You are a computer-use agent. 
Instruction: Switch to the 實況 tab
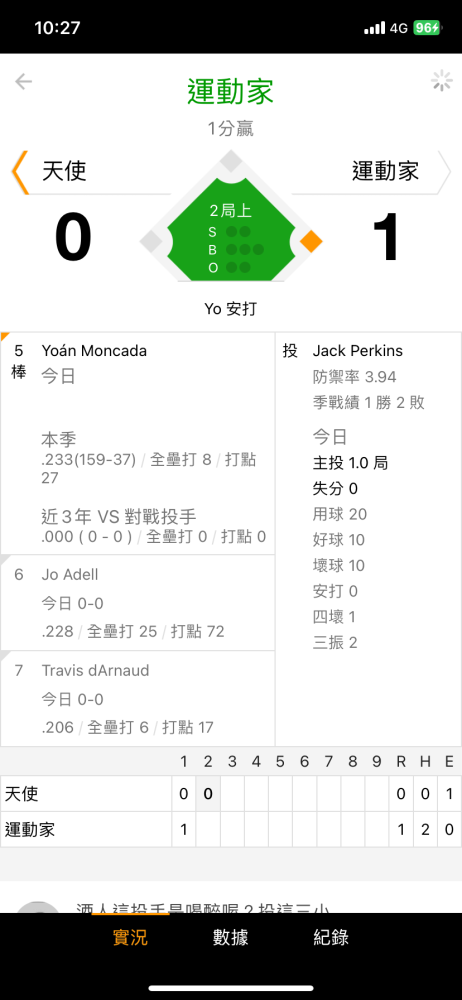point(130,937)
